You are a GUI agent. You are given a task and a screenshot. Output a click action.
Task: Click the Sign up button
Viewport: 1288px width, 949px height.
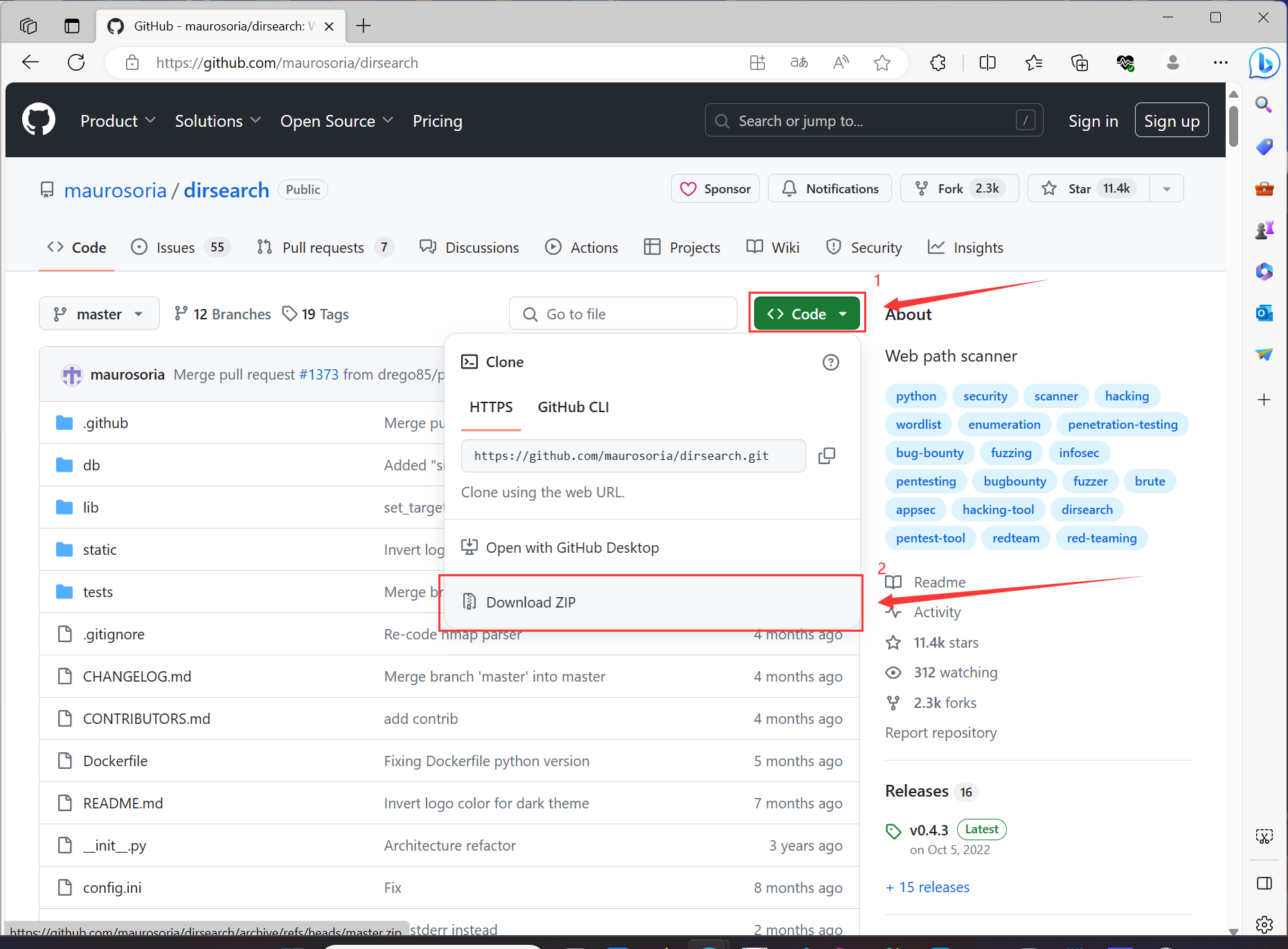pyautogui.click(x=1172, y=121)
